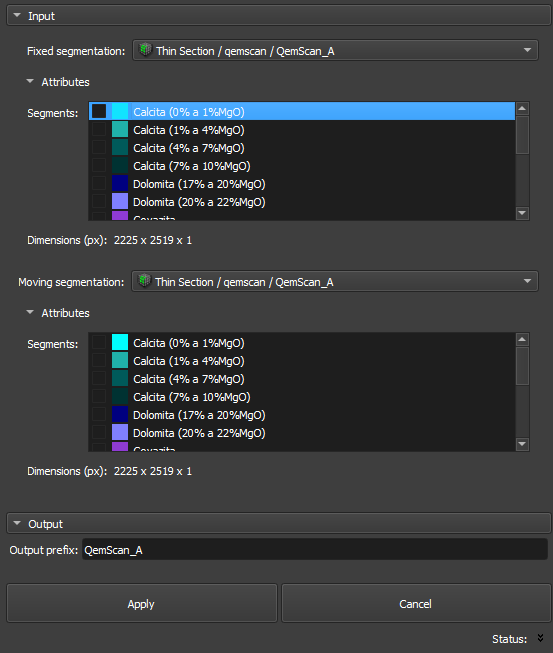Expand the Status double-chevron icon
The height and width of the screenshot is (653, 553).
541,638
